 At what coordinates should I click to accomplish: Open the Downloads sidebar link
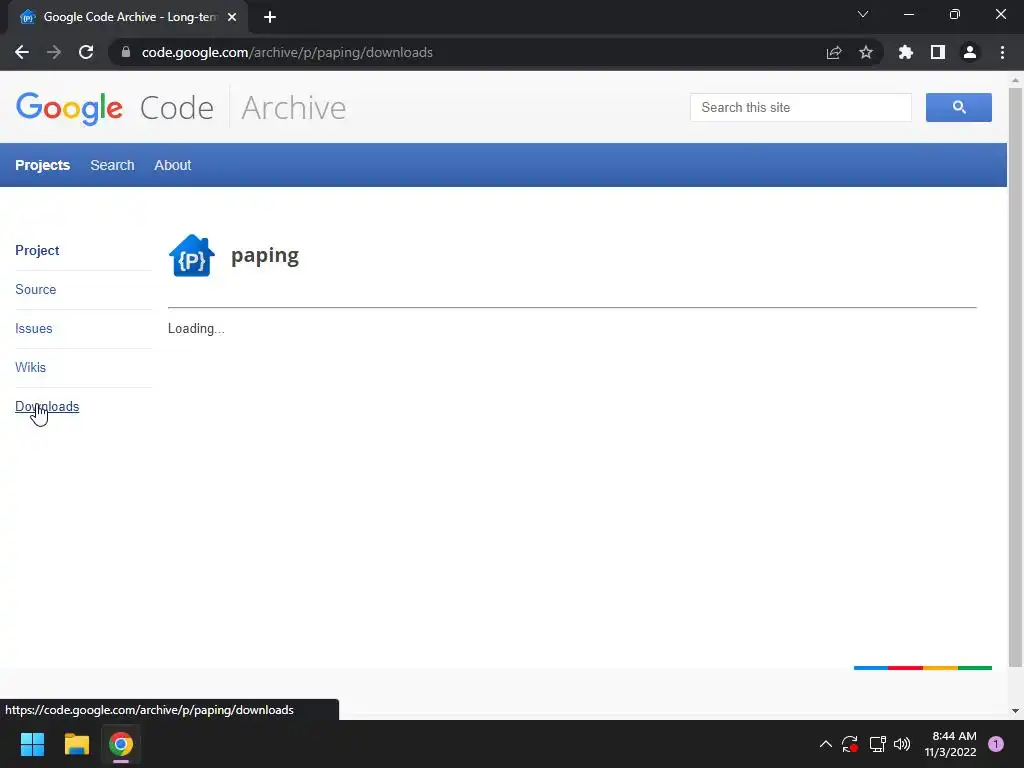(47, 406)
